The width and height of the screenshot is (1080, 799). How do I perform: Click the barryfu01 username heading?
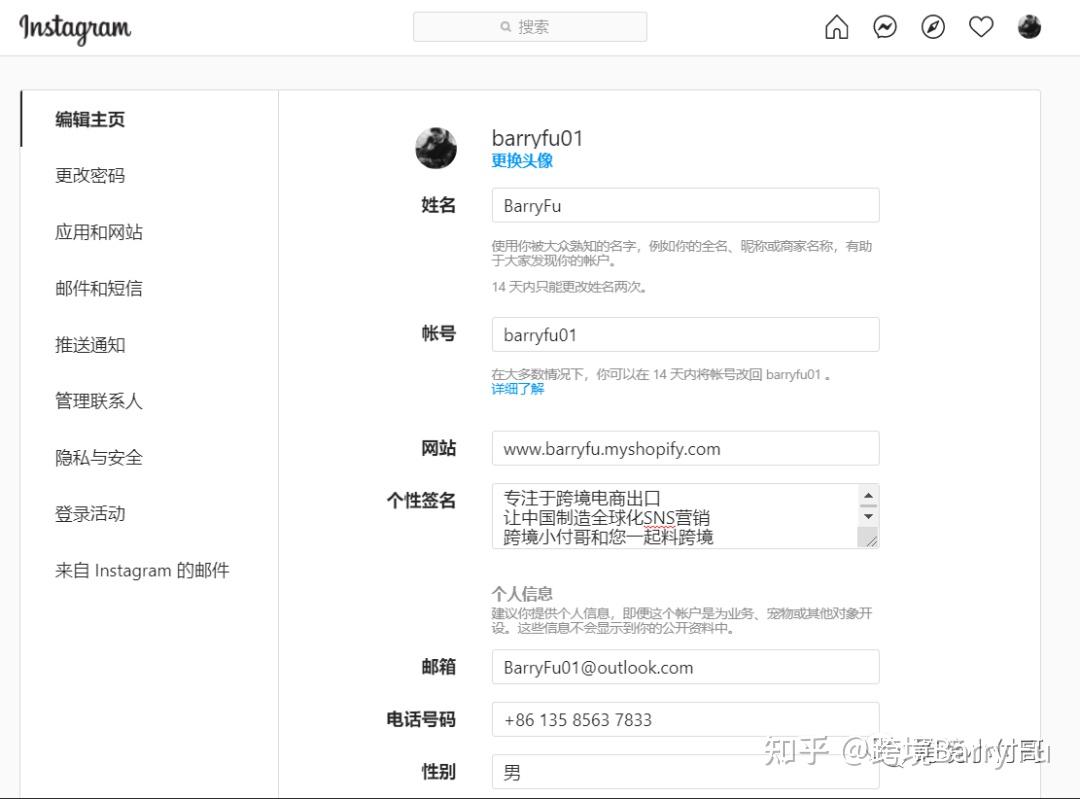[537, 138]
